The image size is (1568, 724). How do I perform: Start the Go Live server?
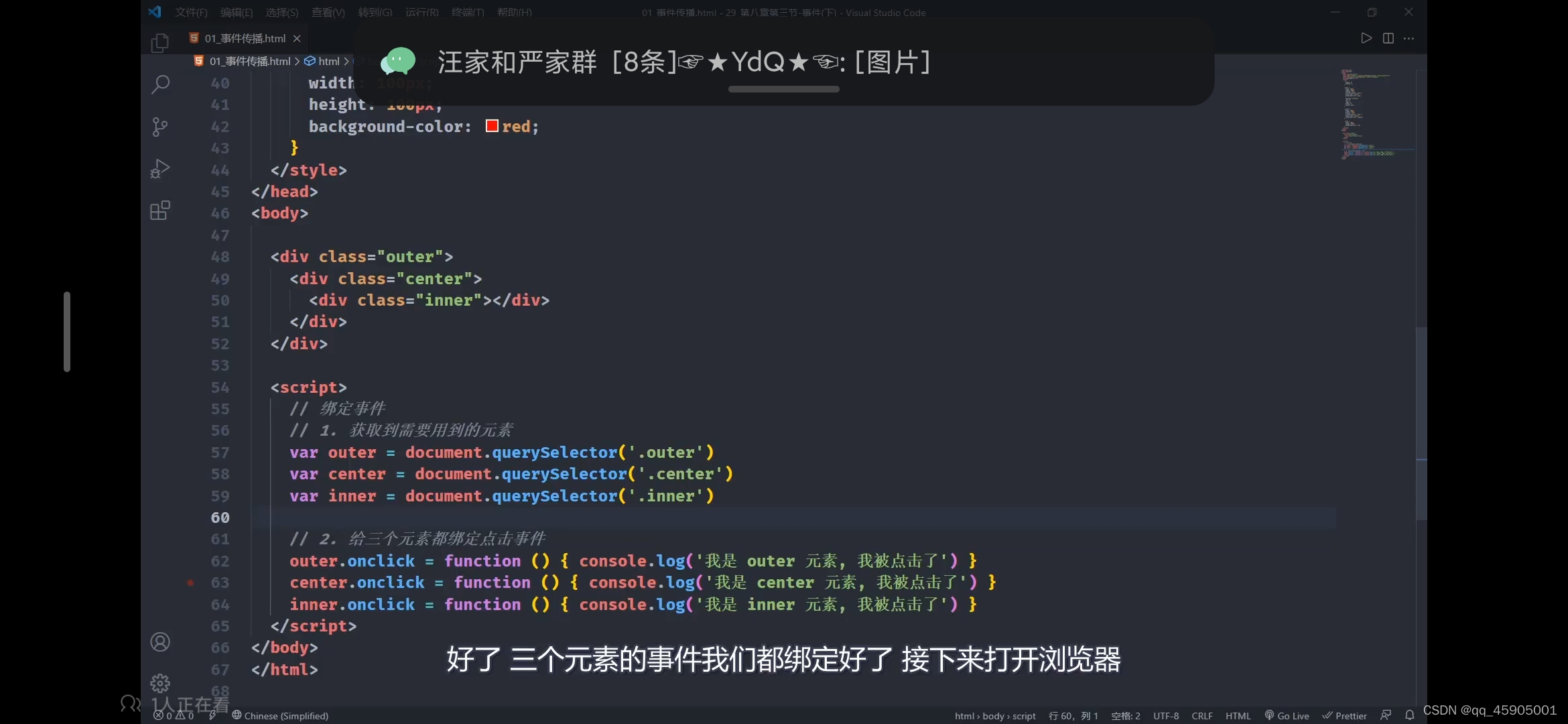pos(1287,715)
